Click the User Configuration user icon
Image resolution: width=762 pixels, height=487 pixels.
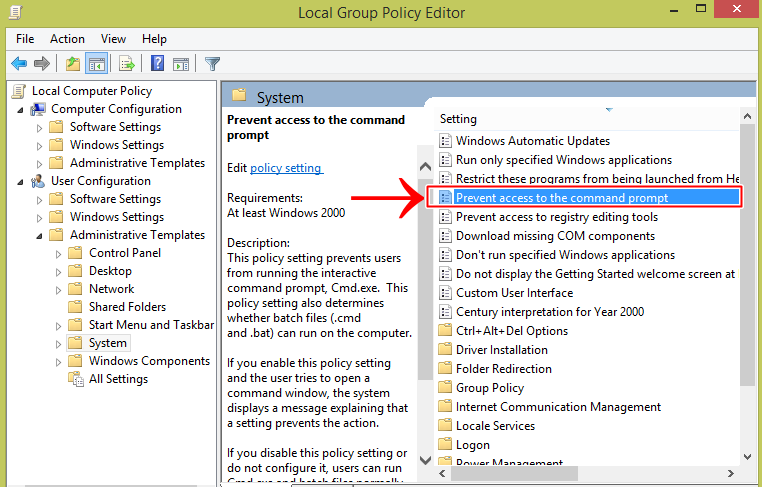tap(38, 181)
